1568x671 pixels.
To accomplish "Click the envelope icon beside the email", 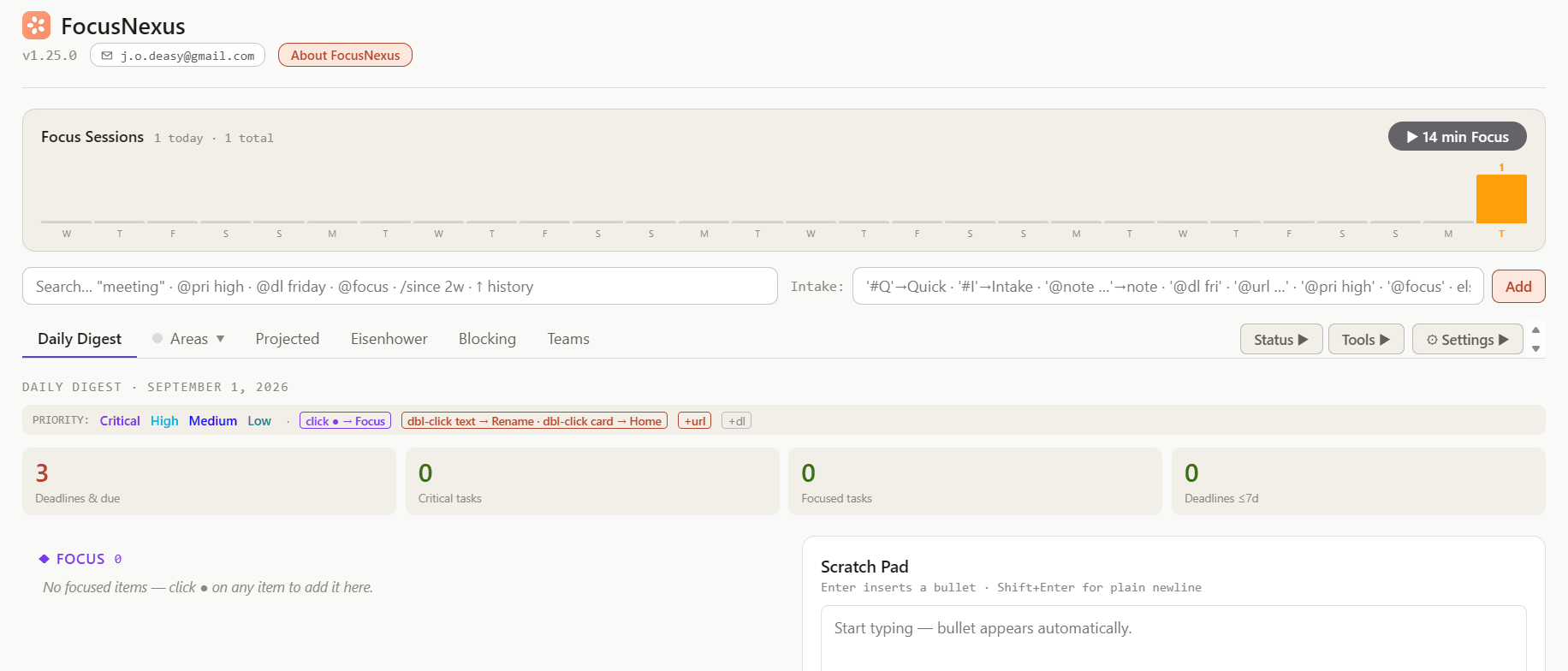I will [x=107, y=56].
